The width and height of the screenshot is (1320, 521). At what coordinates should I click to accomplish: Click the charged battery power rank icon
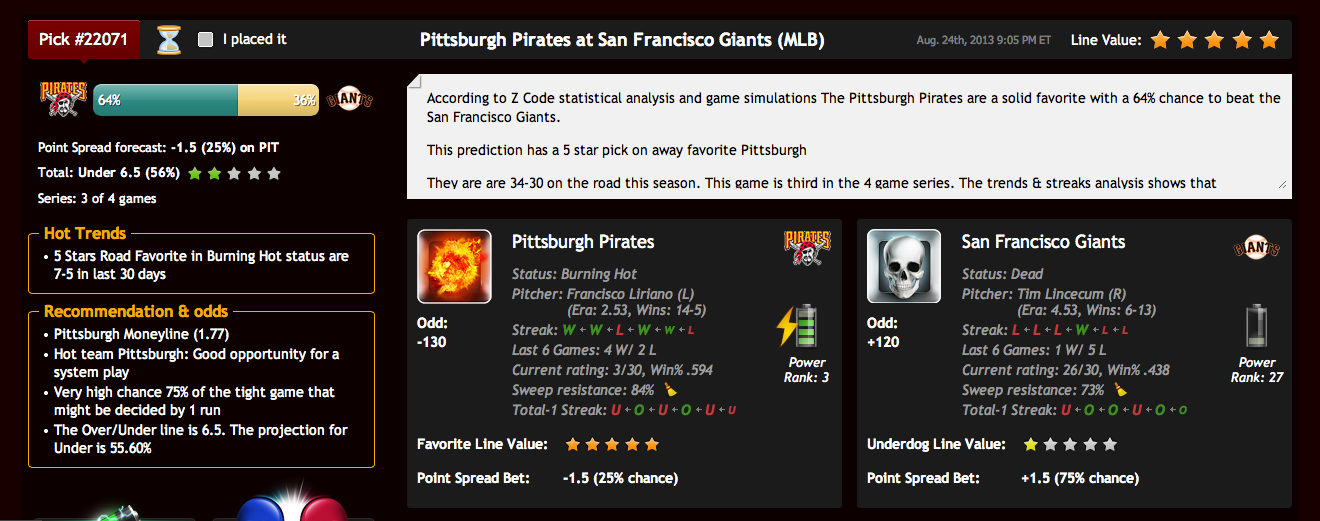tap(799, 326)
